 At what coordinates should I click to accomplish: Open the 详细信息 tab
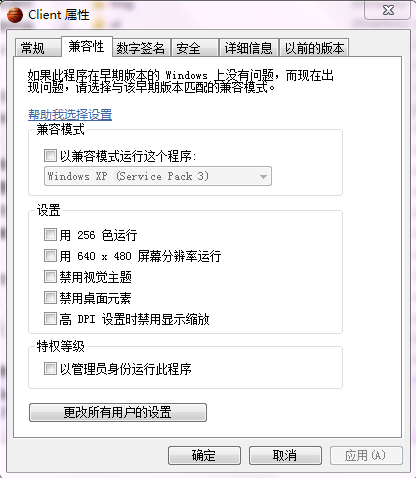[x=248, y=48]
